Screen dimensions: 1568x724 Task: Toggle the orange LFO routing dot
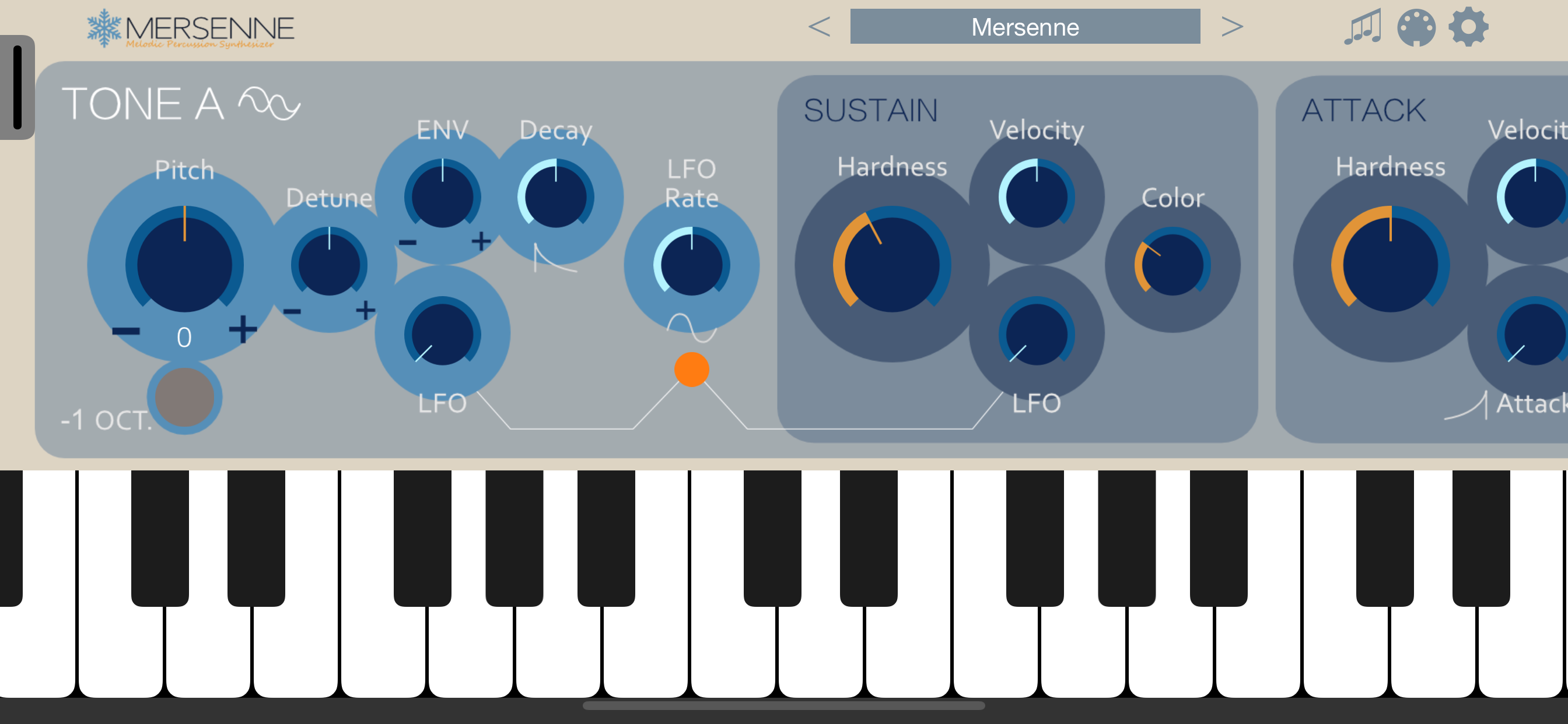(691, 370)
